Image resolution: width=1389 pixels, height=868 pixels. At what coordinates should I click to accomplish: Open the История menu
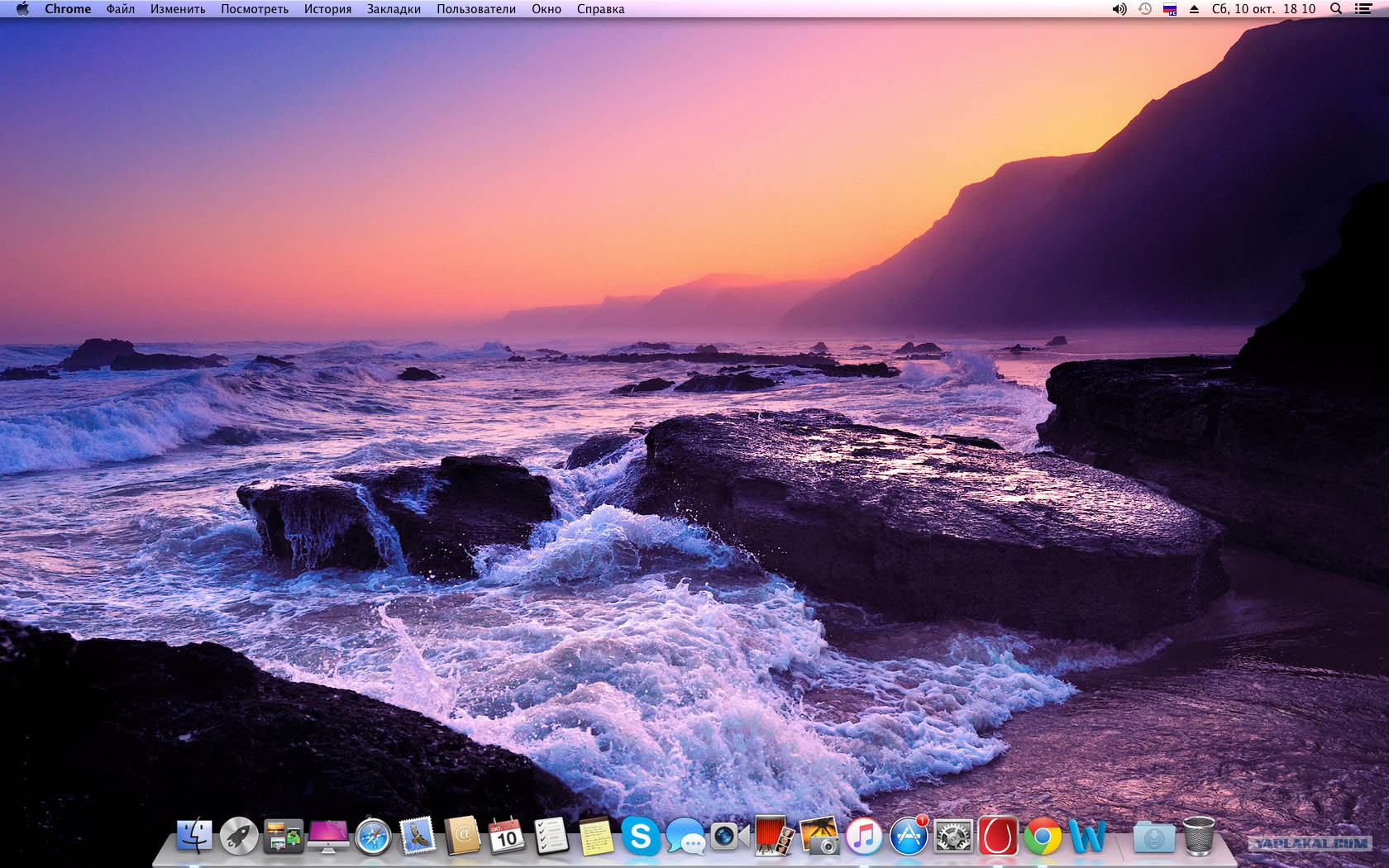coord(327,9)
